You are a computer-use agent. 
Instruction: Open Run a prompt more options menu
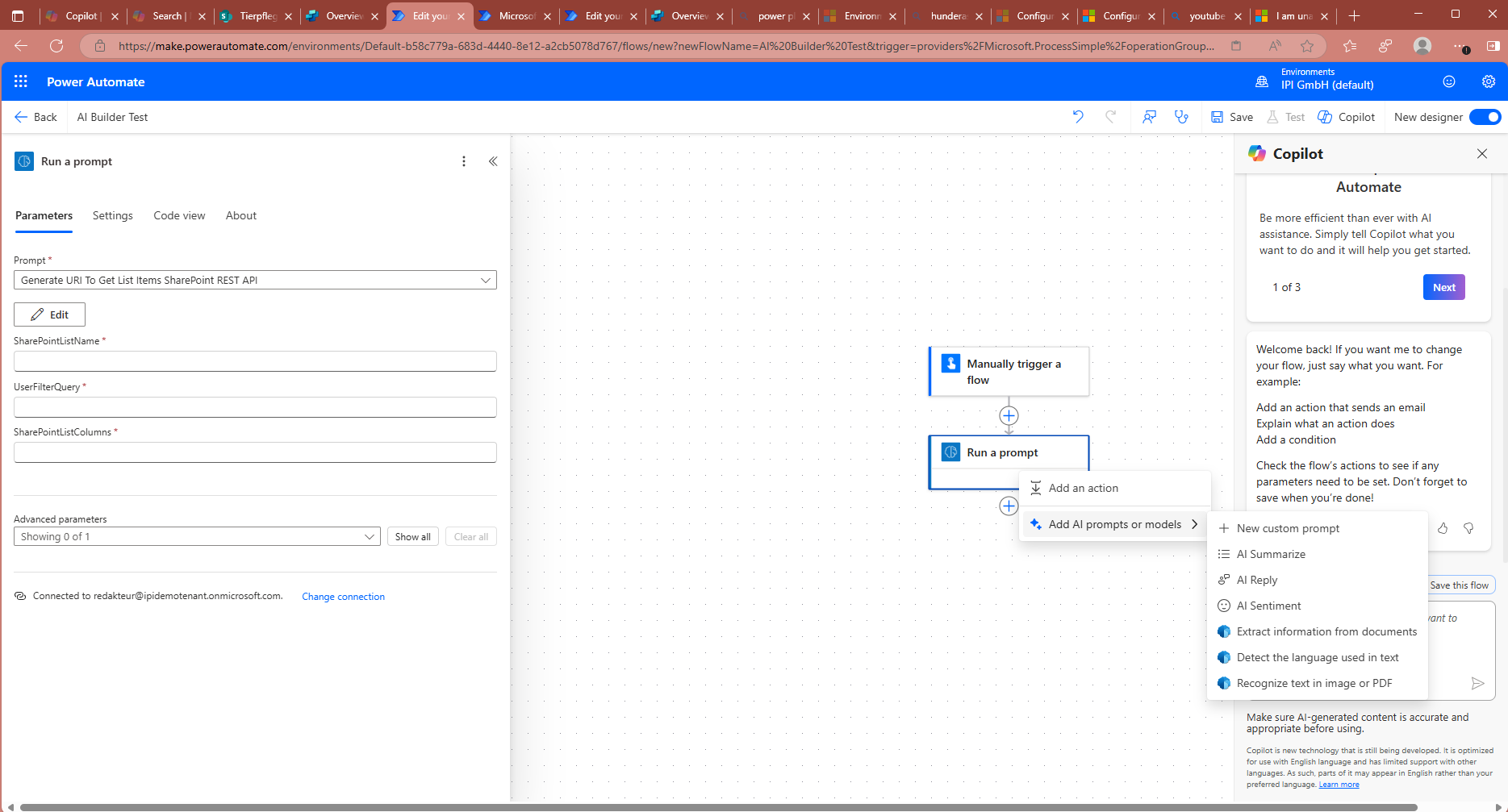(464, 161)
